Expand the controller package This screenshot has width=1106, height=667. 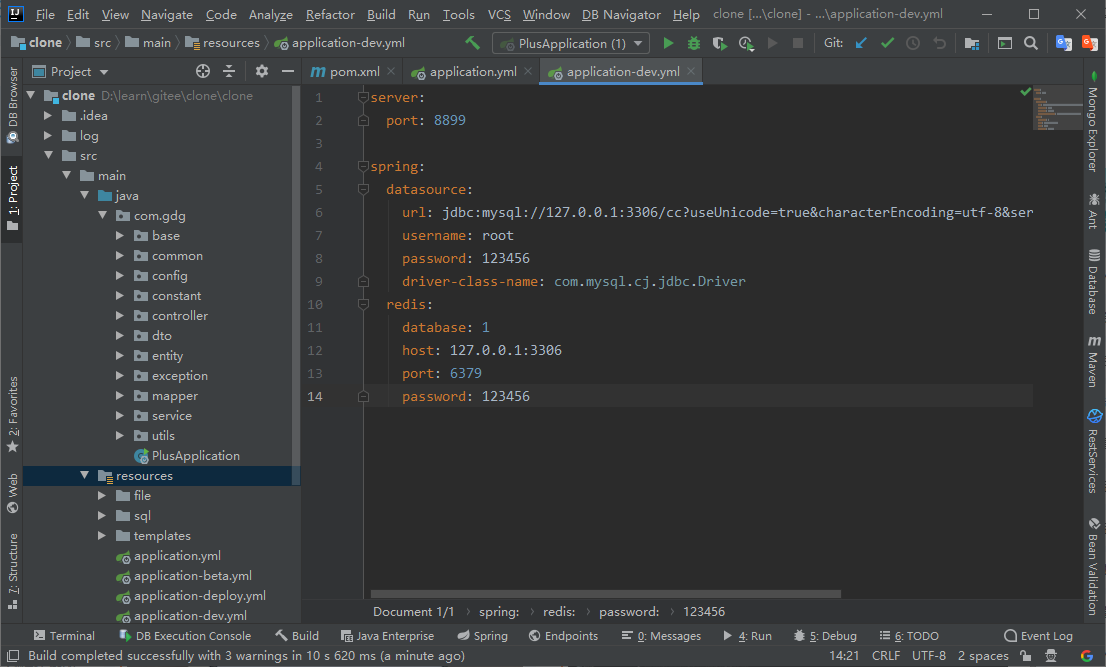pyautogui.click(x=120, y=315)
